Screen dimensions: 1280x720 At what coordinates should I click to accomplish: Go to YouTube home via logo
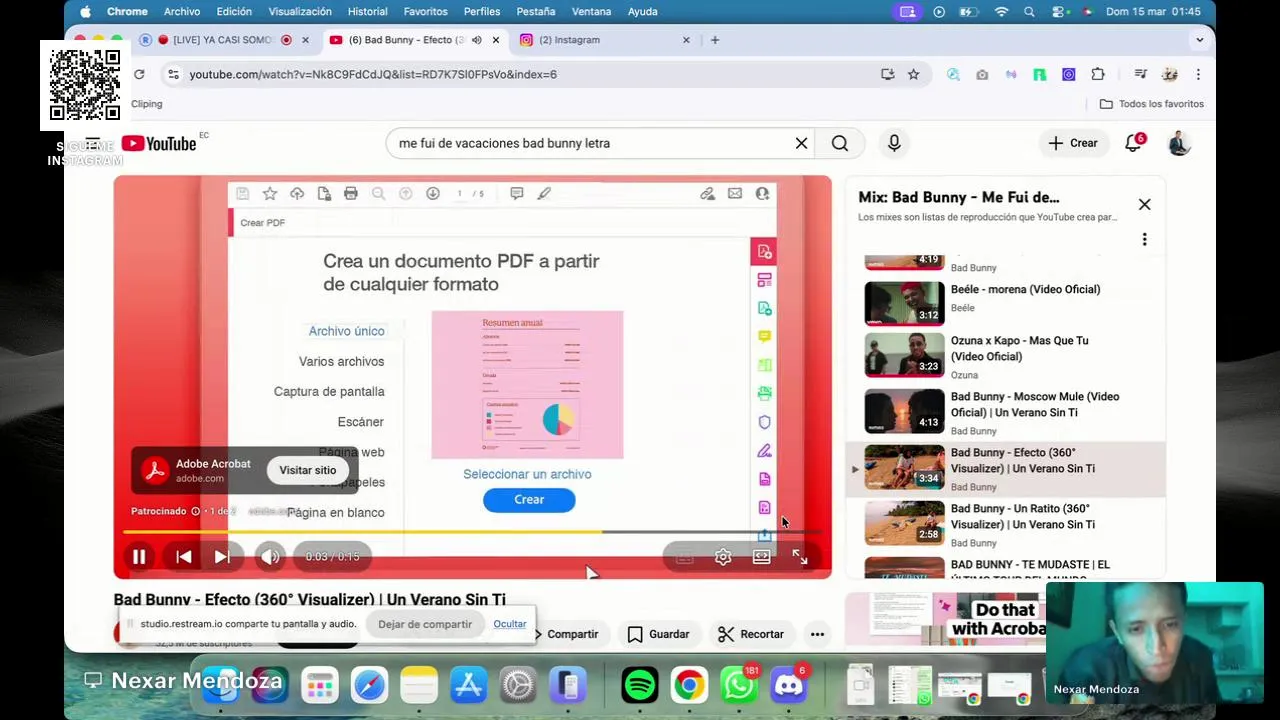tap(159, 143)
